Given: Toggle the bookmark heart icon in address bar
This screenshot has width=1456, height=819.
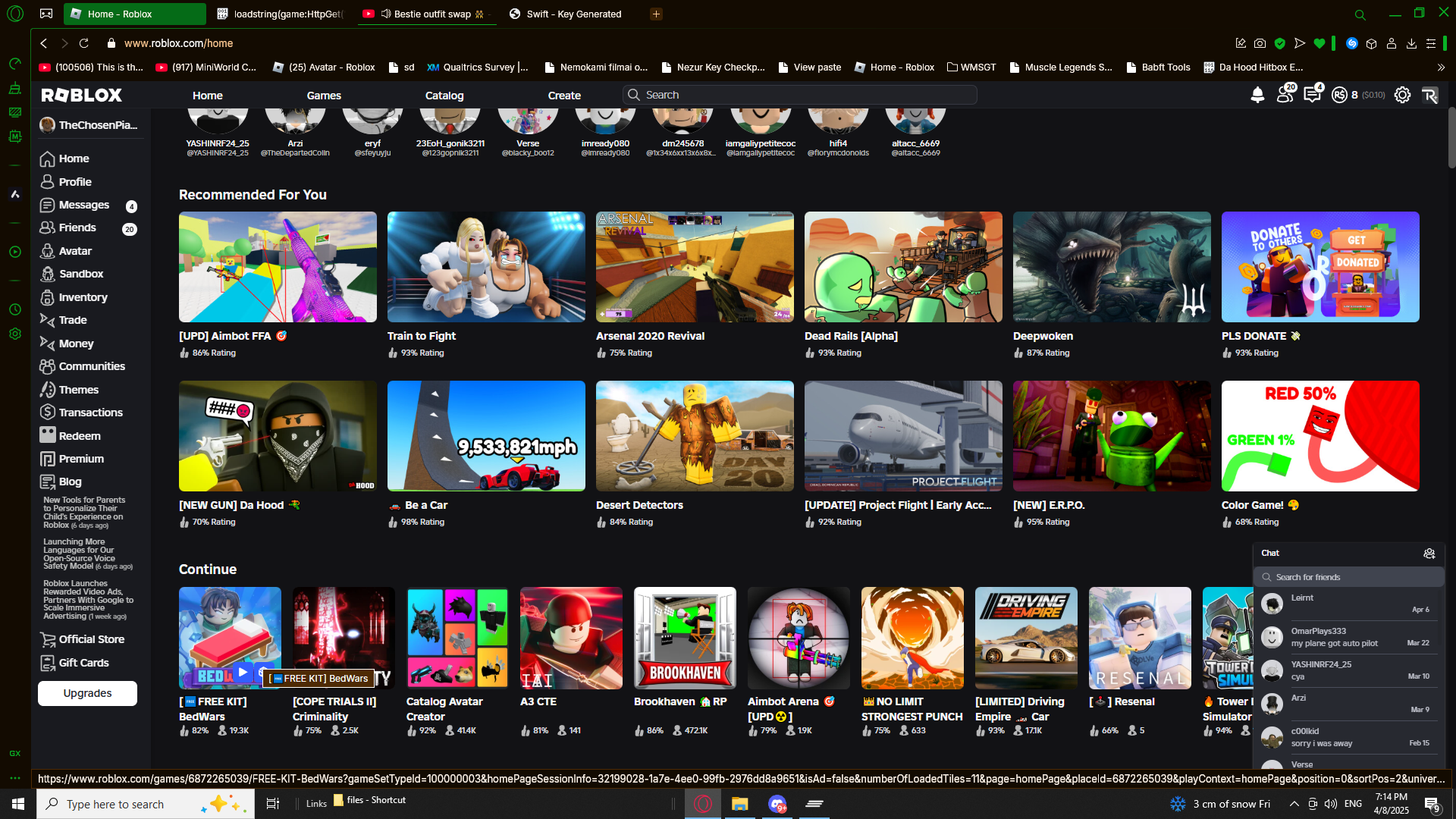Looking at the screenshot, I should (1319, 43).
